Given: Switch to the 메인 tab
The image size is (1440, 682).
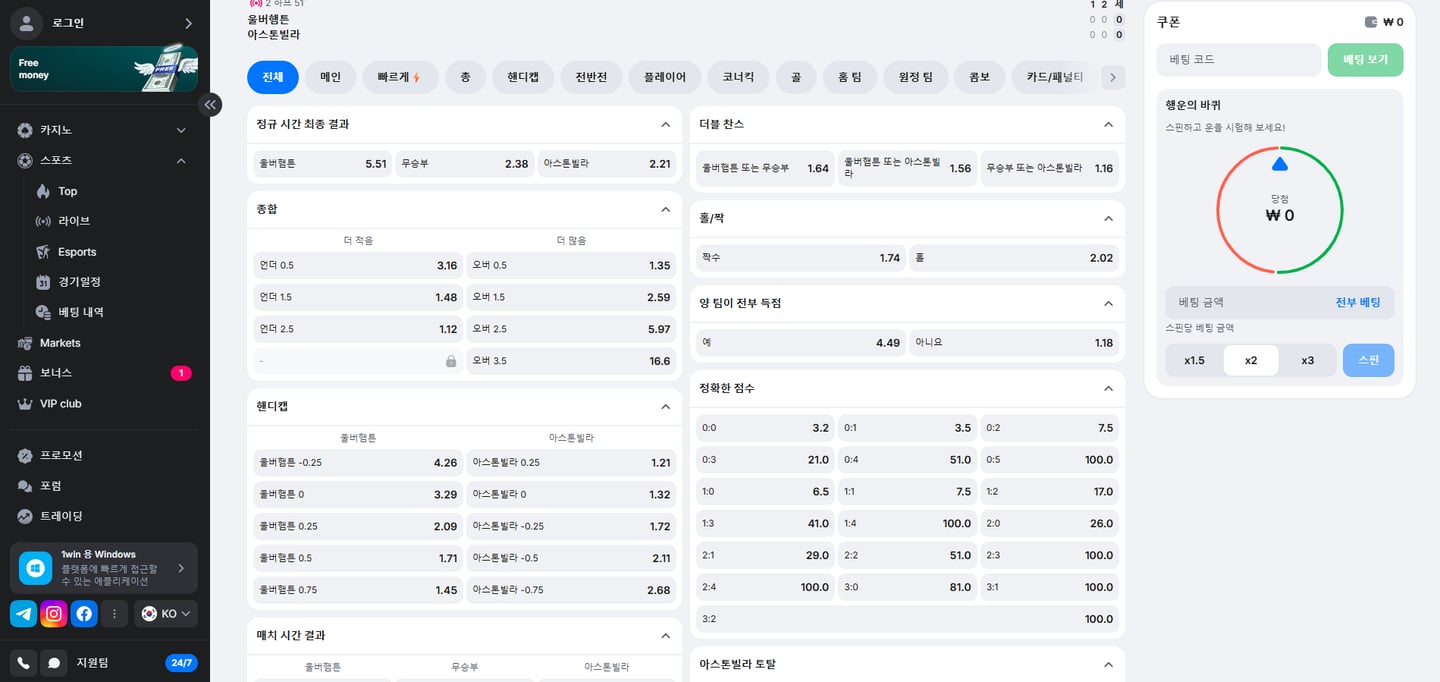Looking at the screenshot, I should (x=330, y=77).
